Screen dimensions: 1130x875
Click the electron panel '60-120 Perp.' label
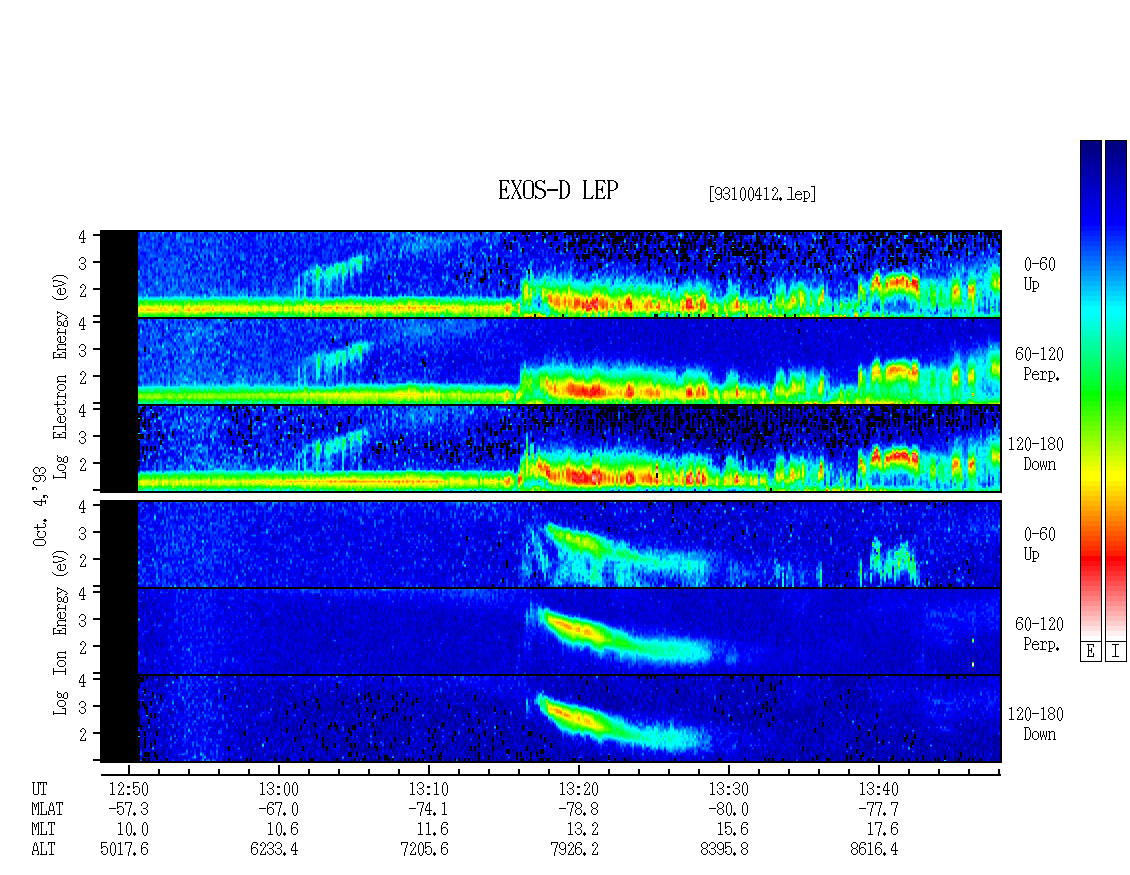point(1039,364)
